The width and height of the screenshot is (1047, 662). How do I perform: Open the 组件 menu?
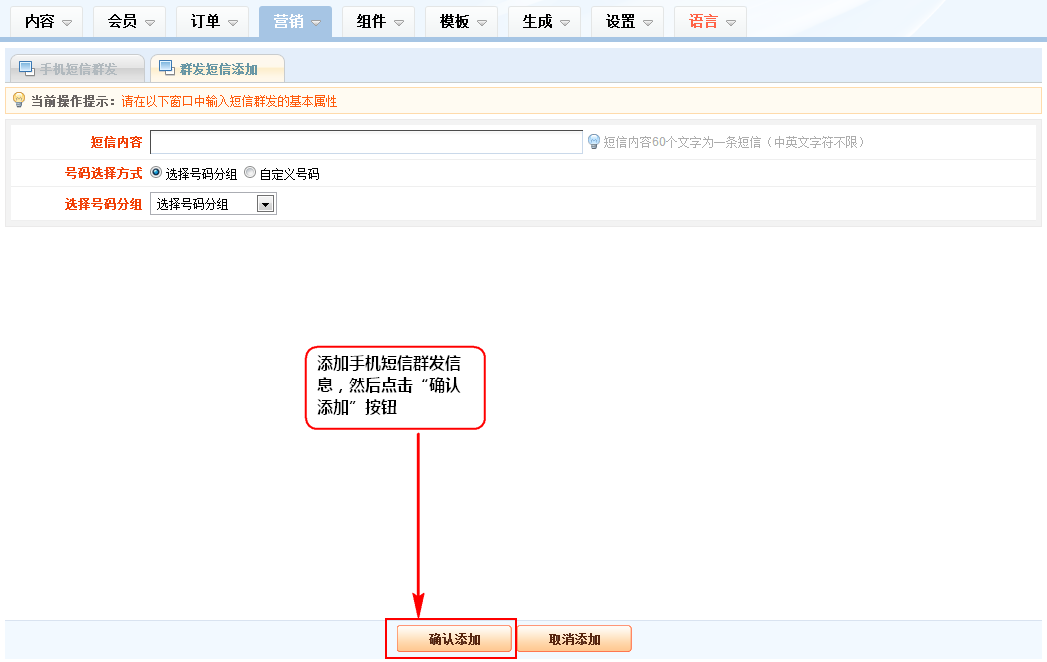tap(379, 22)
